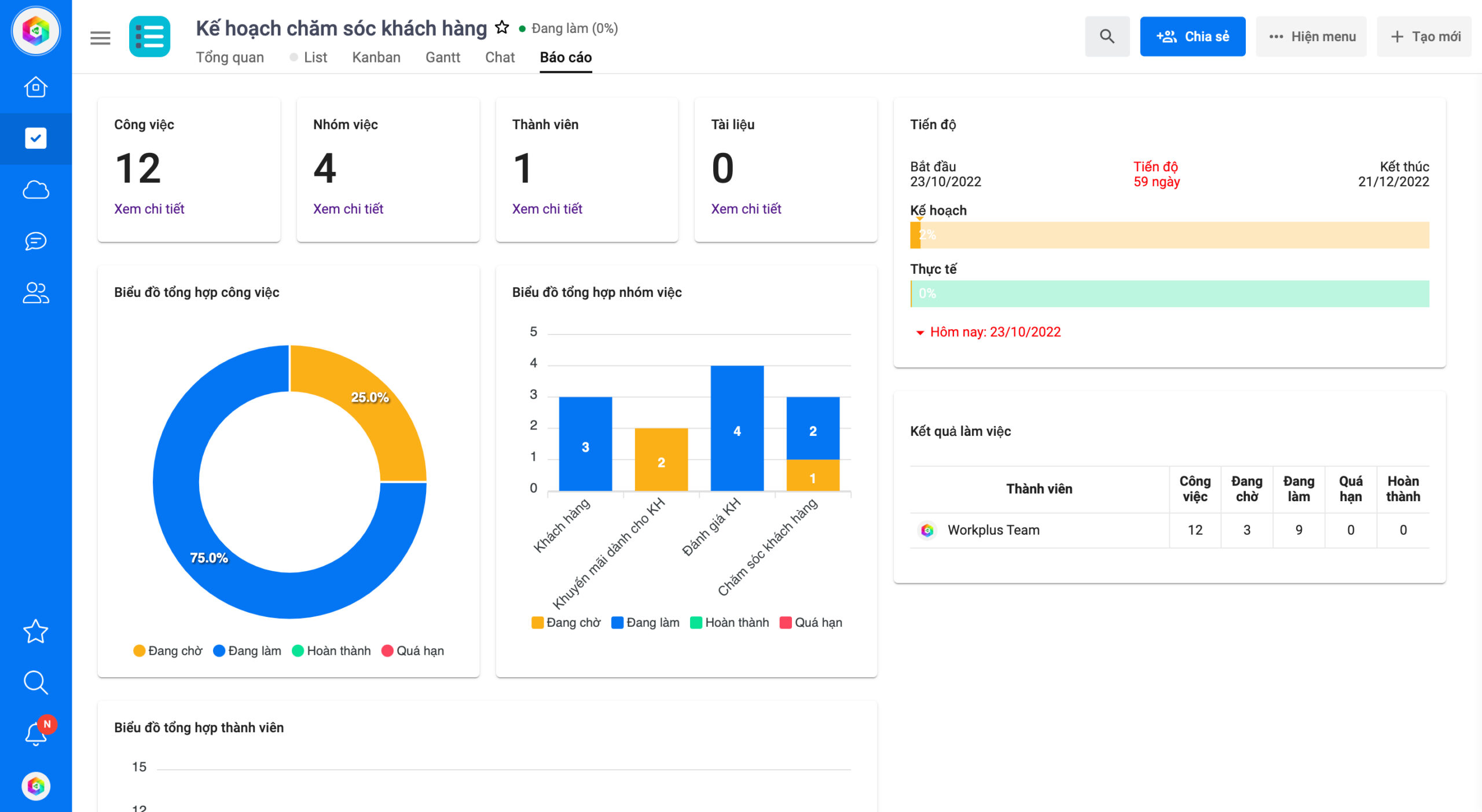Open Xem chi tiết under Tài liệu
The height and width of the screenshot is (812, 1482).
[x=746, y=209]
